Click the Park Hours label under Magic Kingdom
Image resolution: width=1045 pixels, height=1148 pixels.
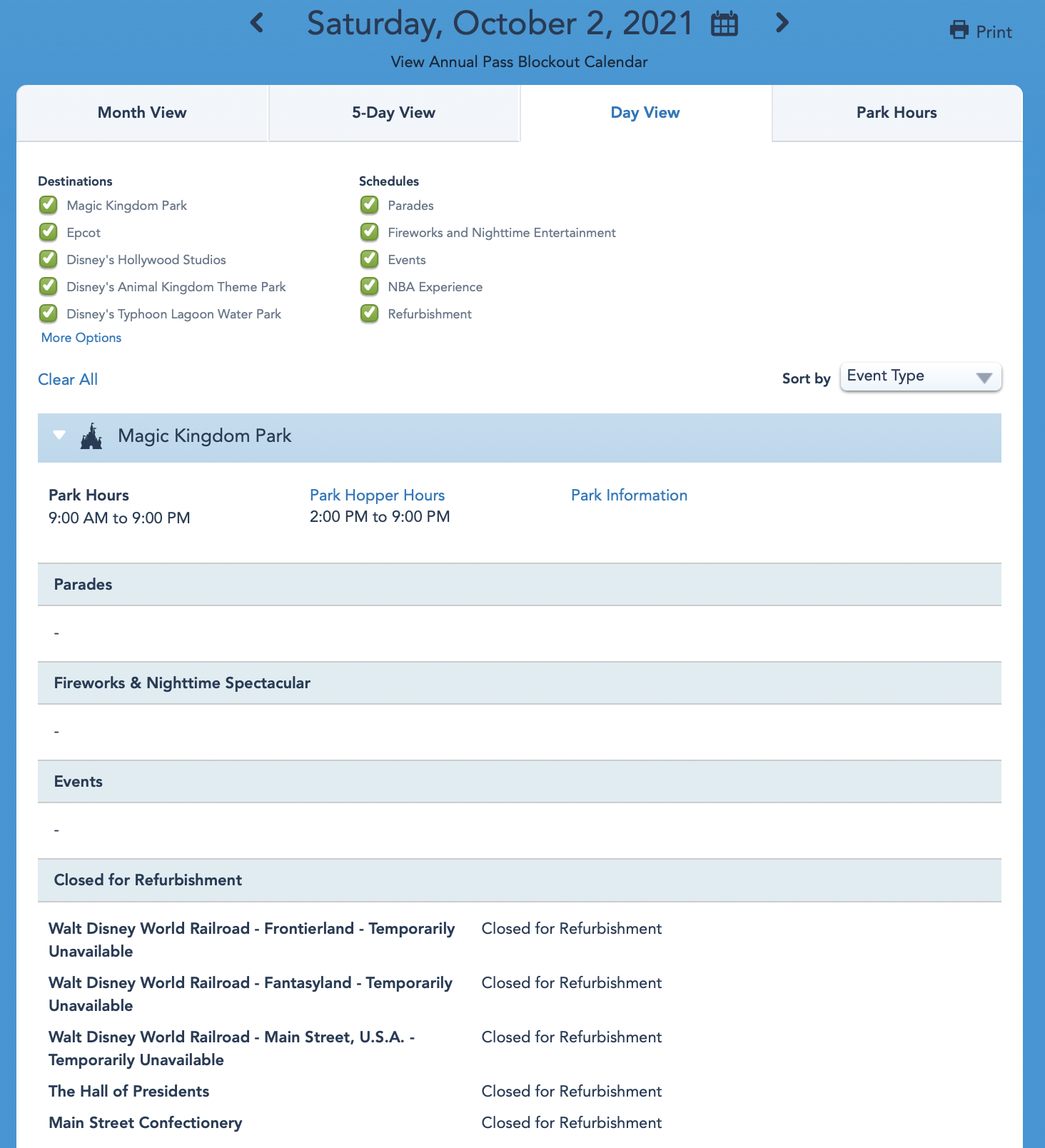[x=89, y=495]
